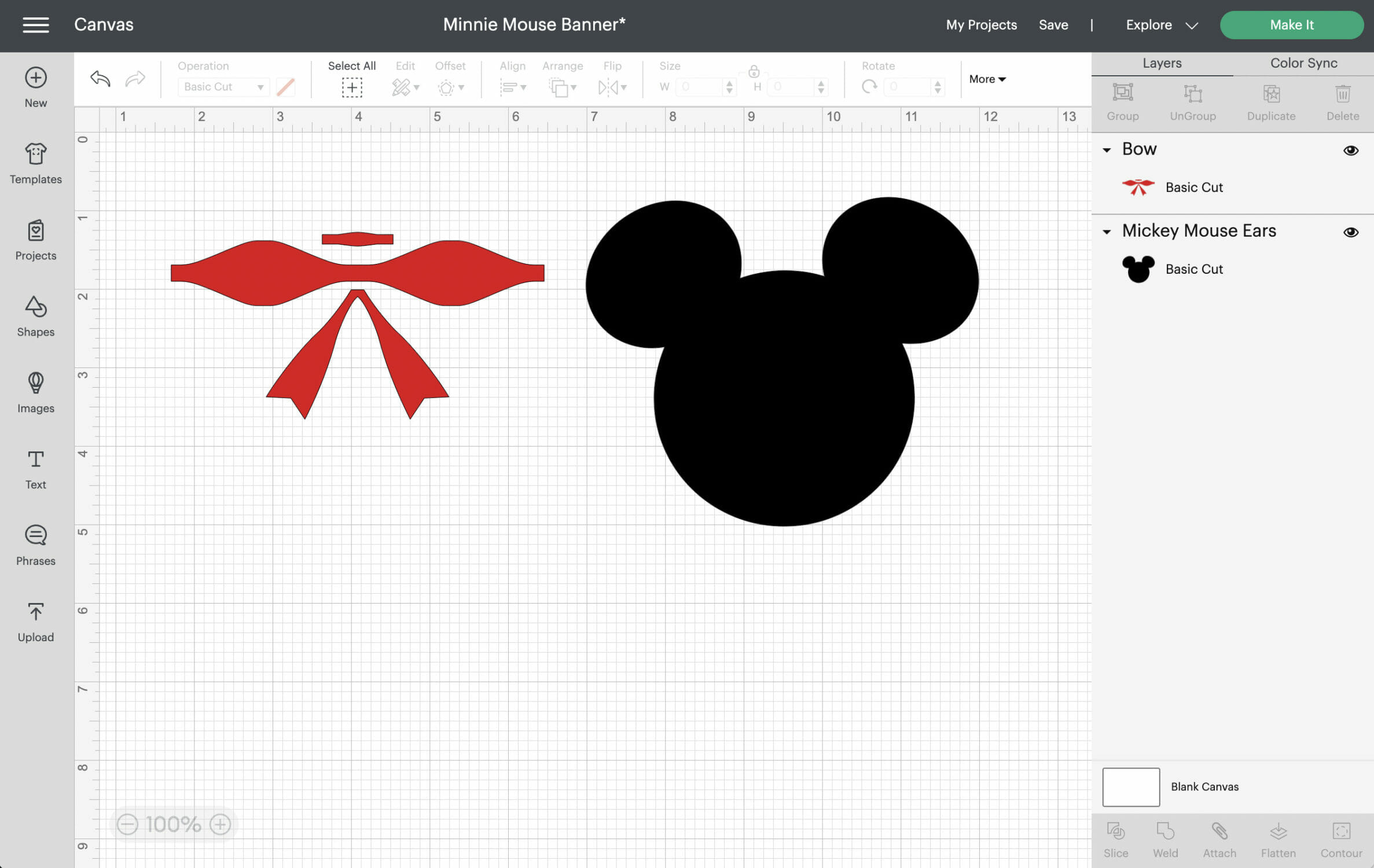Redo the last action
1374x868 pixels.
point(135,78)
